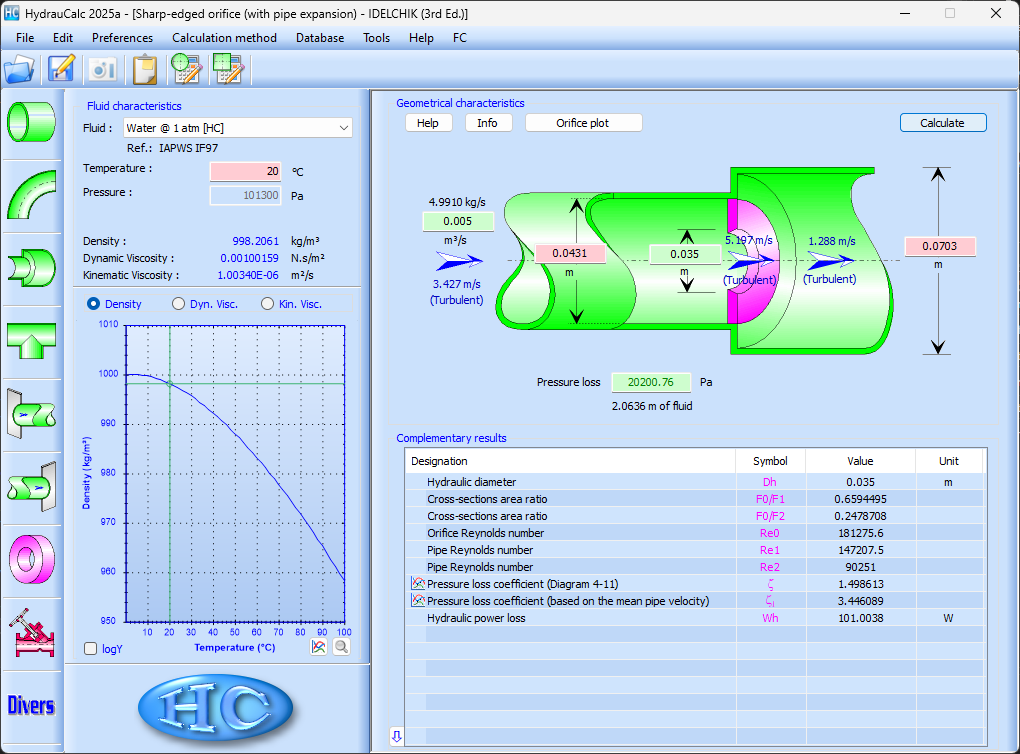This screenshot has width=1020, height=754.
Task: Open the pink orifice ring component category
Action: (x=31, y=557)
